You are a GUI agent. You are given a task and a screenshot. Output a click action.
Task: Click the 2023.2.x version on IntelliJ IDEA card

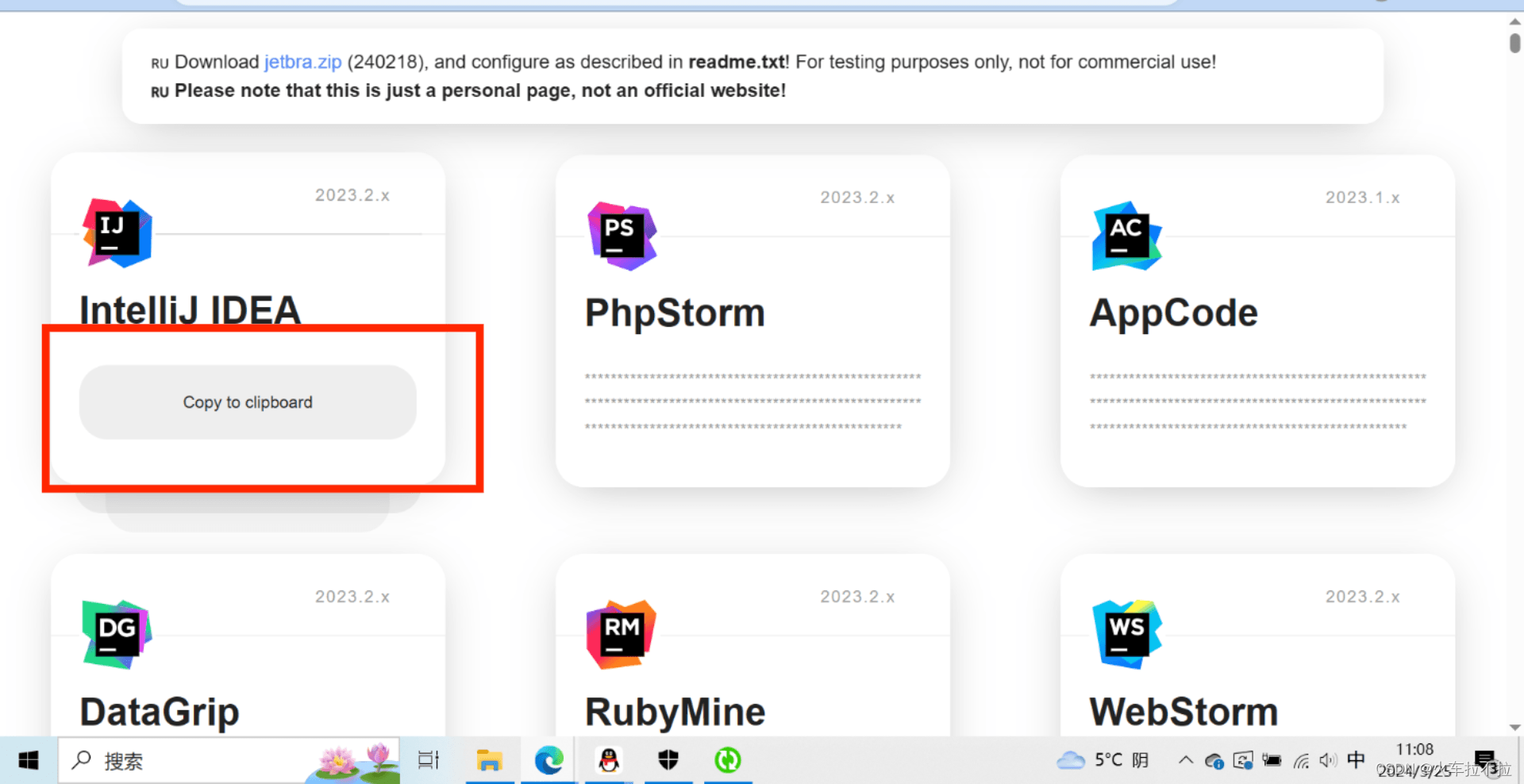pyautogui.click(x=352, y=195)
